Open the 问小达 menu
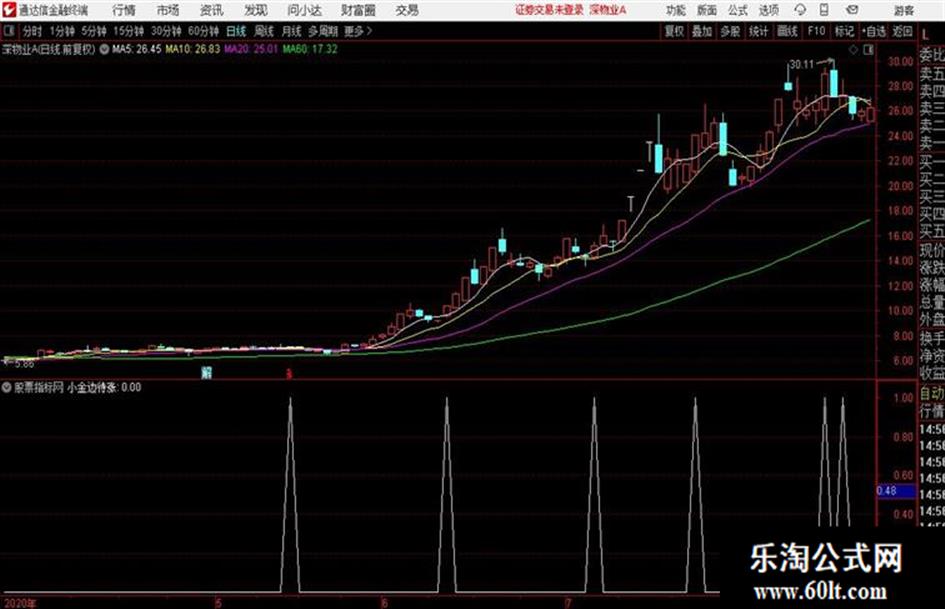This screenshot has height=609, width=945. [x=304, y=10]
